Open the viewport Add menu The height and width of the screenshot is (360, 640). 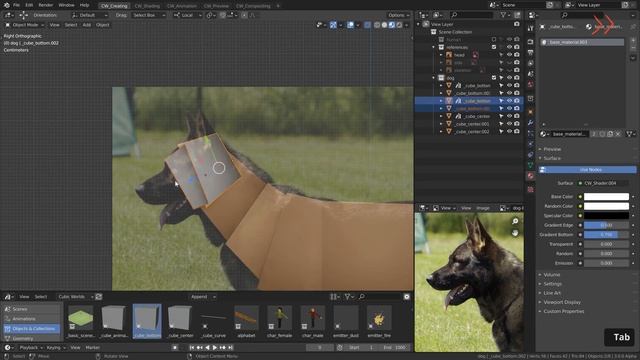[x=87, y=25]
